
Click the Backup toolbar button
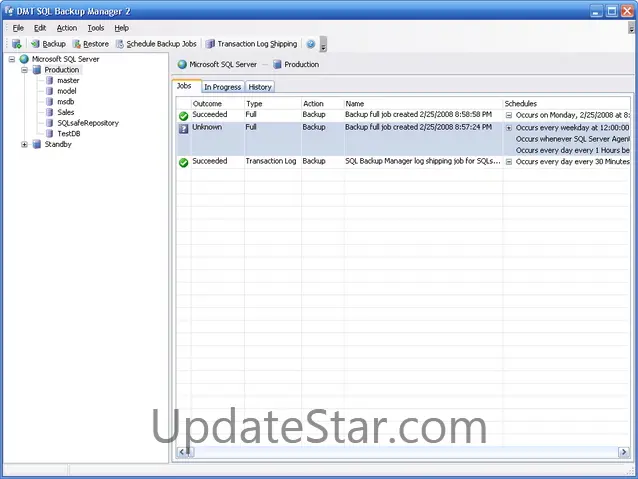point(48,44)
